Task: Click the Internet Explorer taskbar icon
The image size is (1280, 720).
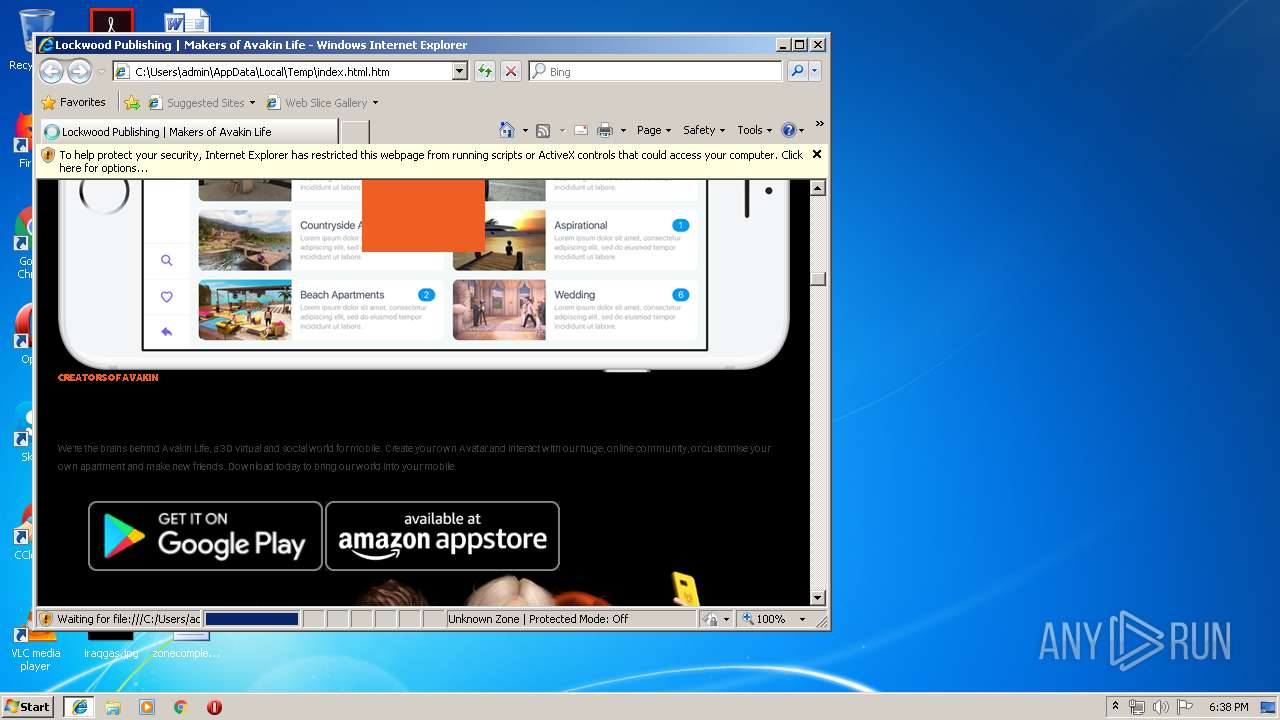Action: point(79,707)
